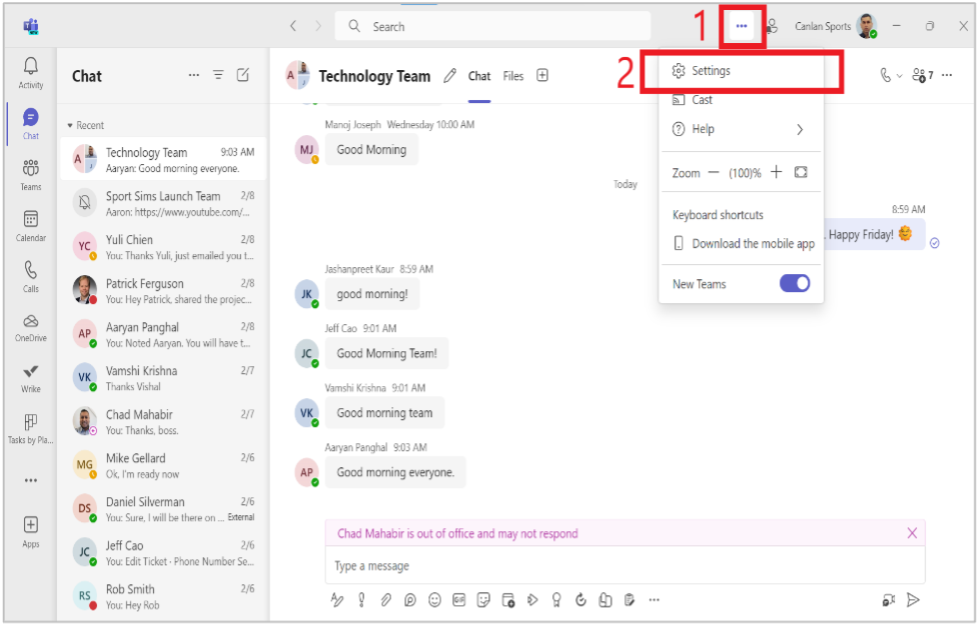Filter the chat list
The height and width of the screenshot is (629, 980).
218,75
